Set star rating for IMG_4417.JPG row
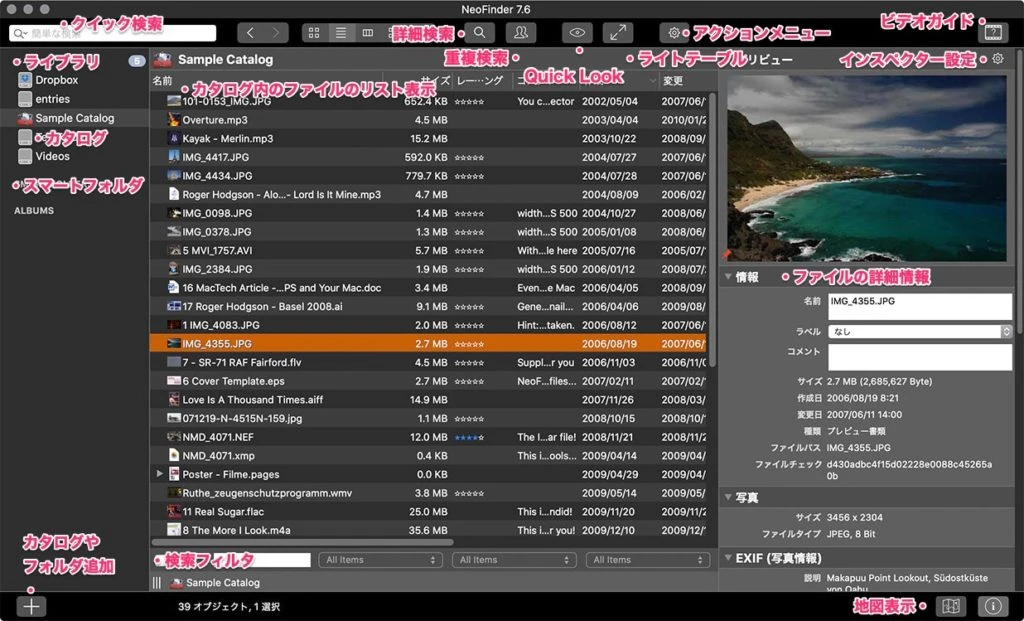The image size is (1024, 621). tap(470, 157)
